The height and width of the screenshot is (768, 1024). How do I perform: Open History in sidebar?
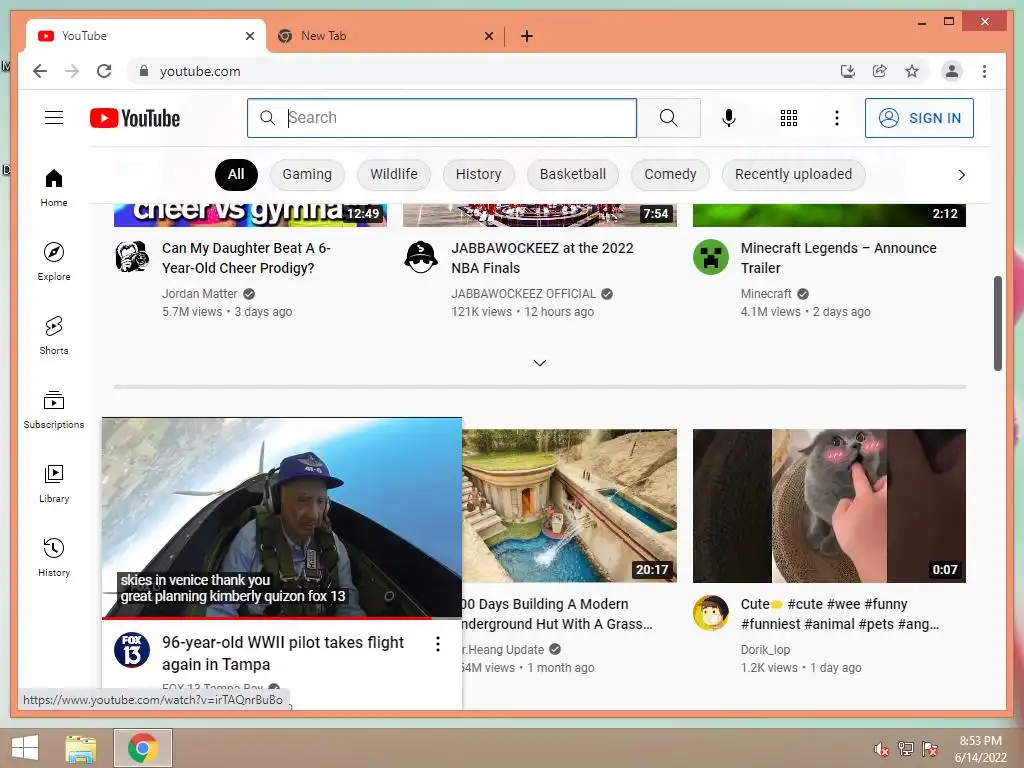54,557
